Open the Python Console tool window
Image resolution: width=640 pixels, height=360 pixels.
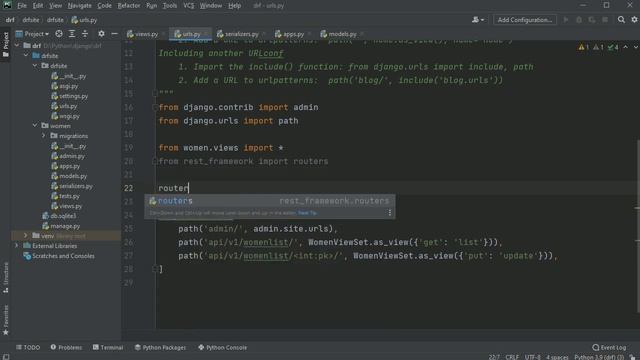[222, 347]
